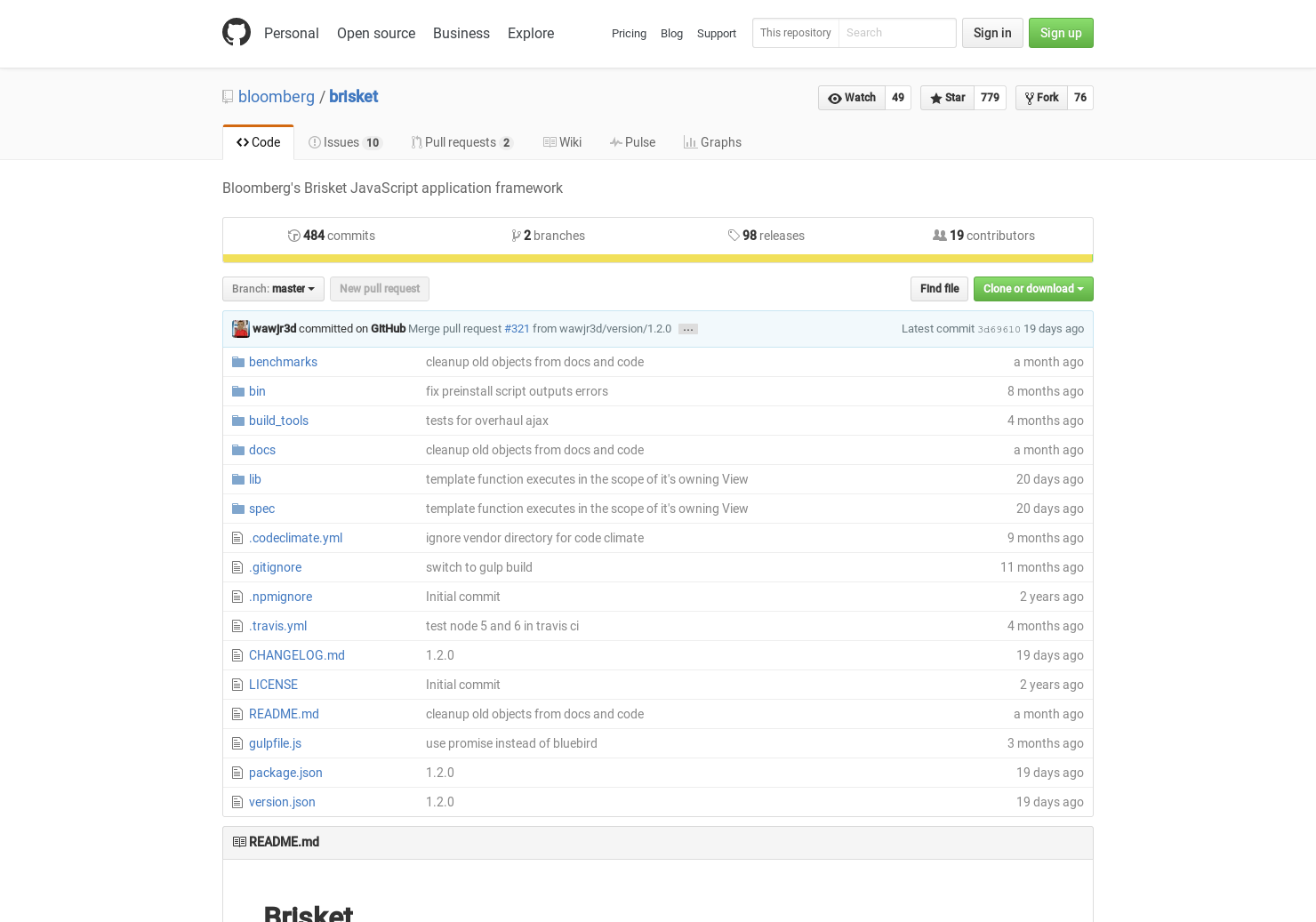Go to the Pricing page
This screenshot has height=922, width=1316.
point(630,34)
